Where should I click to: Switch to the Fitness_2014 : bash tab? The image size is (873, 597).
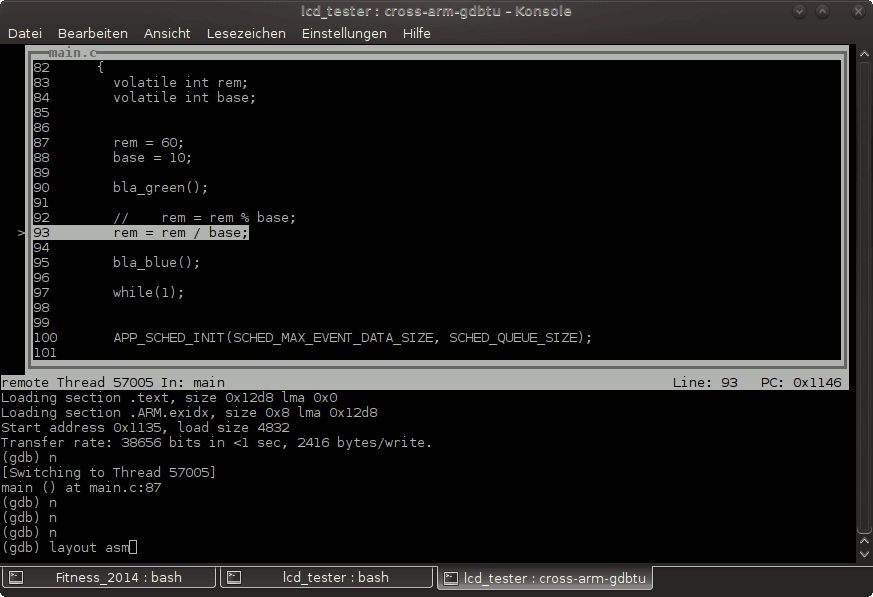108,578
